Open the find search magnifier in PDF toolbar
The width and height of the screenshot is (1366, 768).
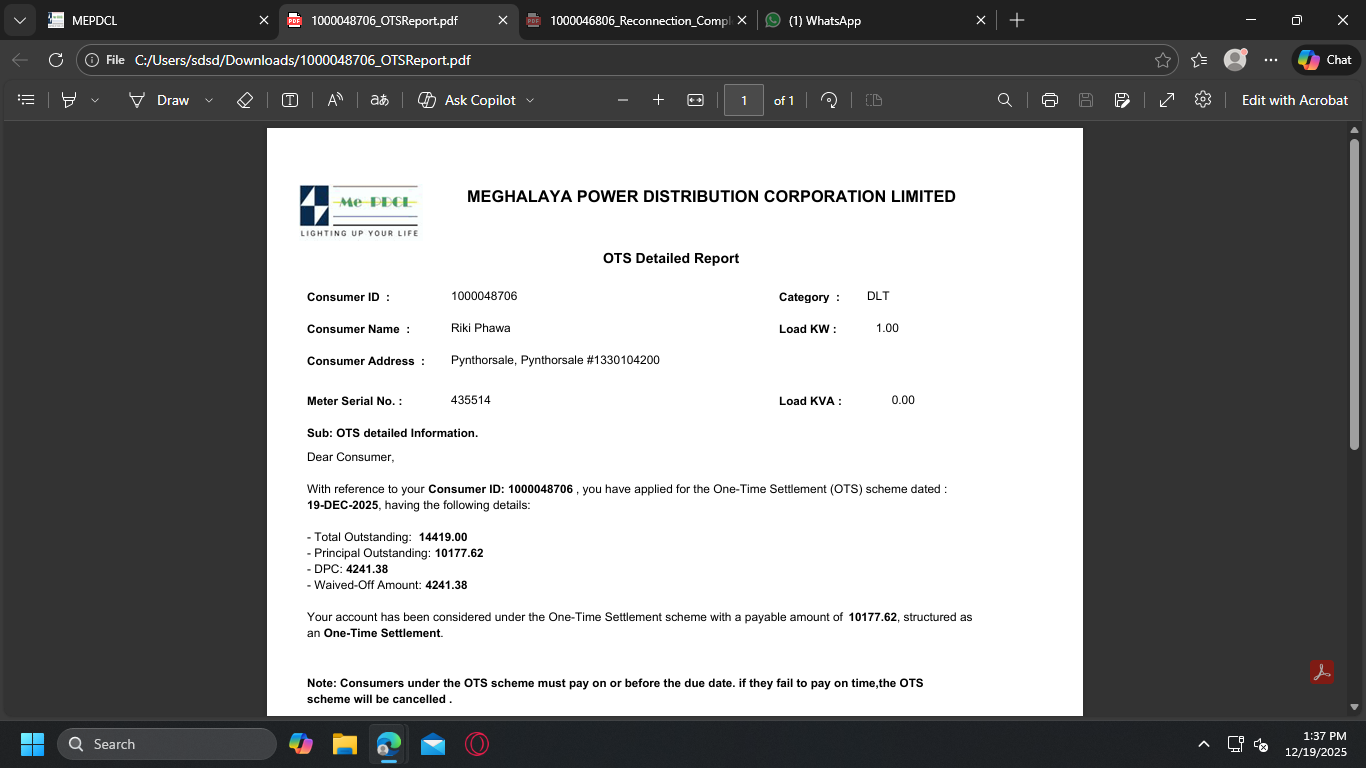(x=1005, y=100)
